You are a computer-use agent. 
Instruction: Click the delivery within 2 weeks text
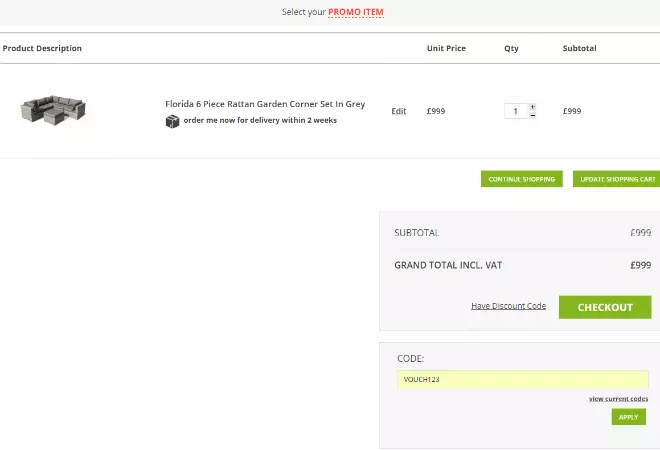point(260,120)
